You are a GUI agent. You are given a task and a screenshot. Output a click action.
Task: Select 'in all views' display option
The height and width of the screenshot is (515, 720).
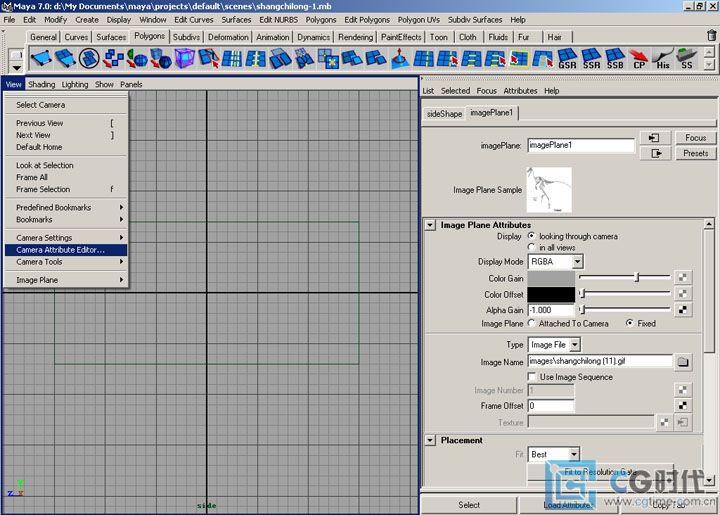tap(532, 247)
